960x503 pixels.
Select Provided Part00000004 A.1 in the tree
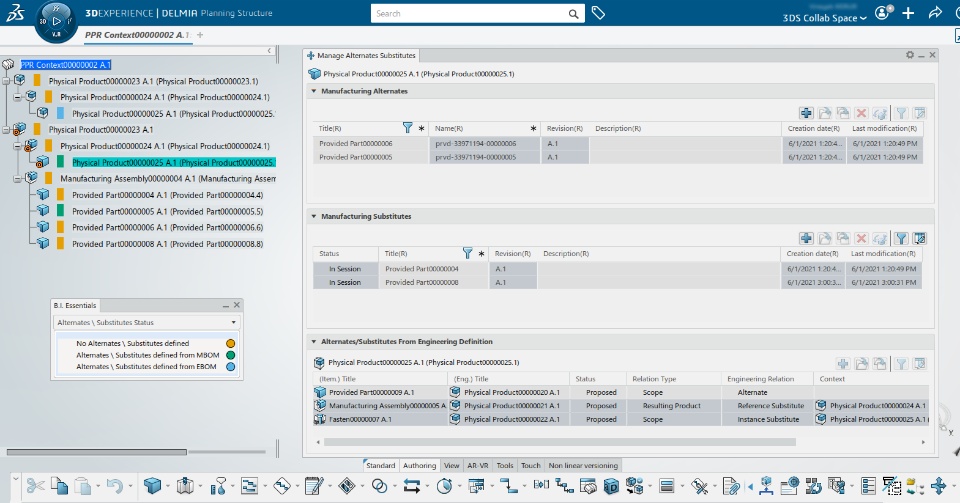(167, 195)
